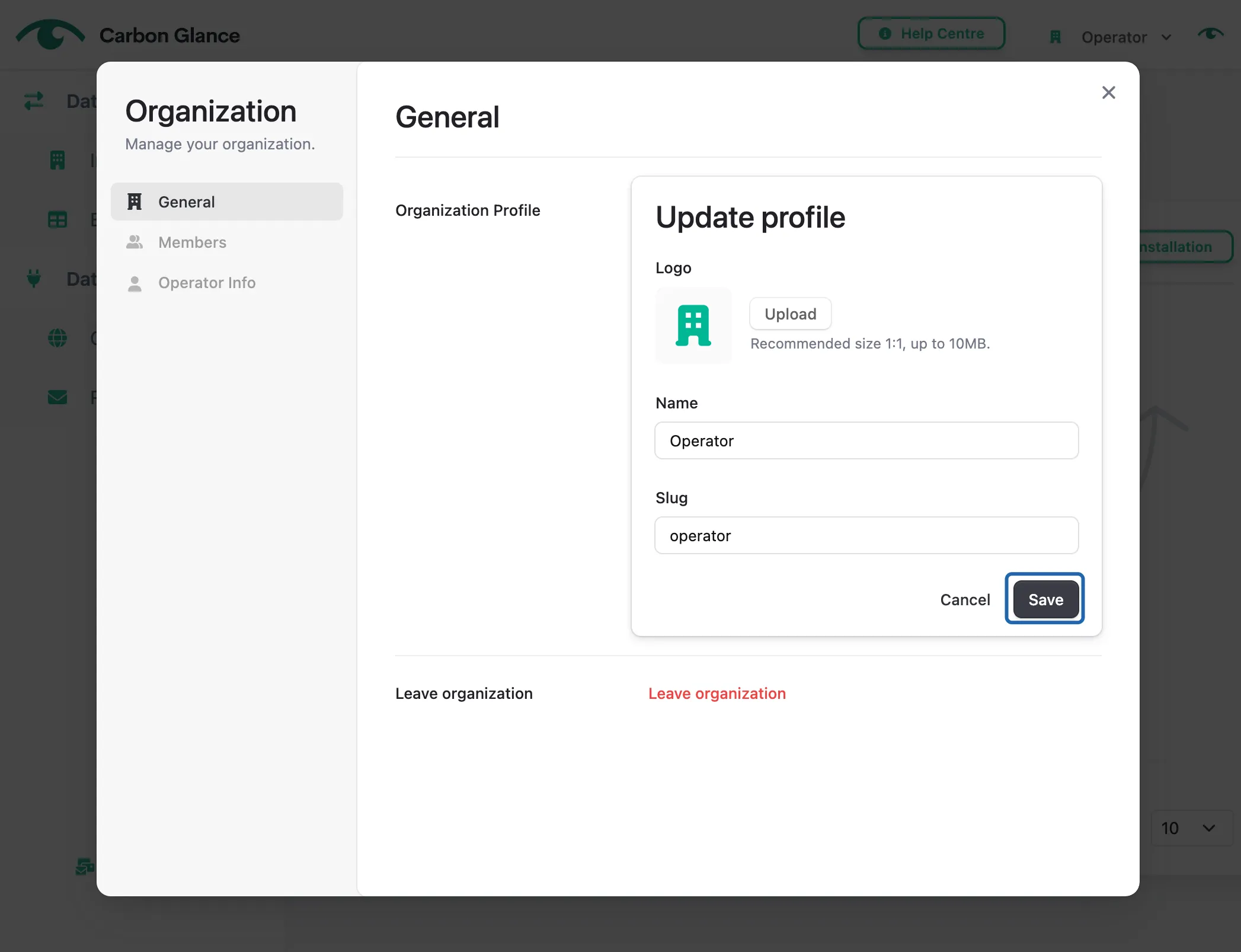Open the Help Centre button in header
The height and width of the screenshot is (952, 1241).
(x=931, y=34)
